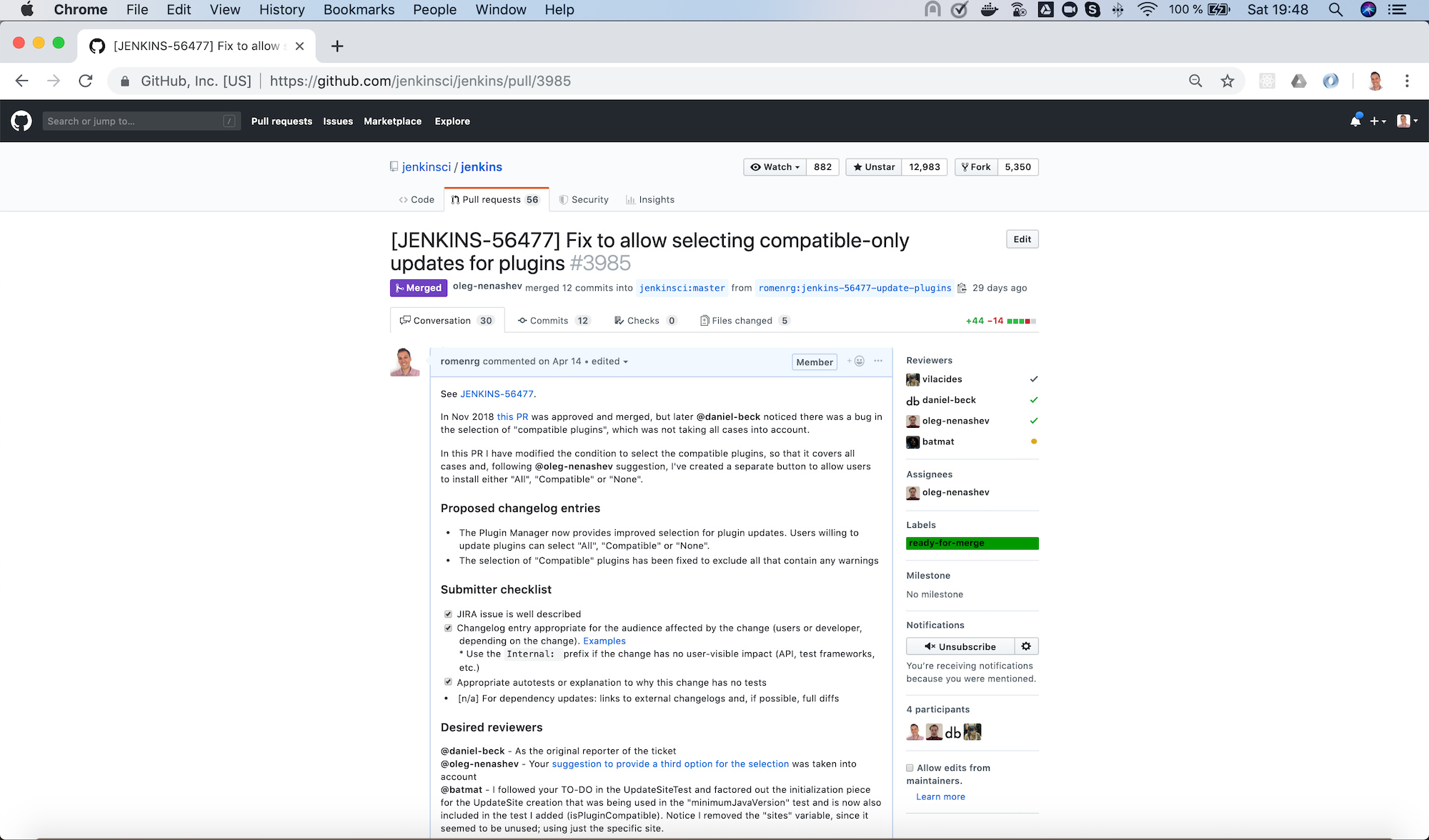The height and width of the screenshot is (840, 1429).
Task: Follow the JENKINS-56477 link
Action: (x=496, y=394)
